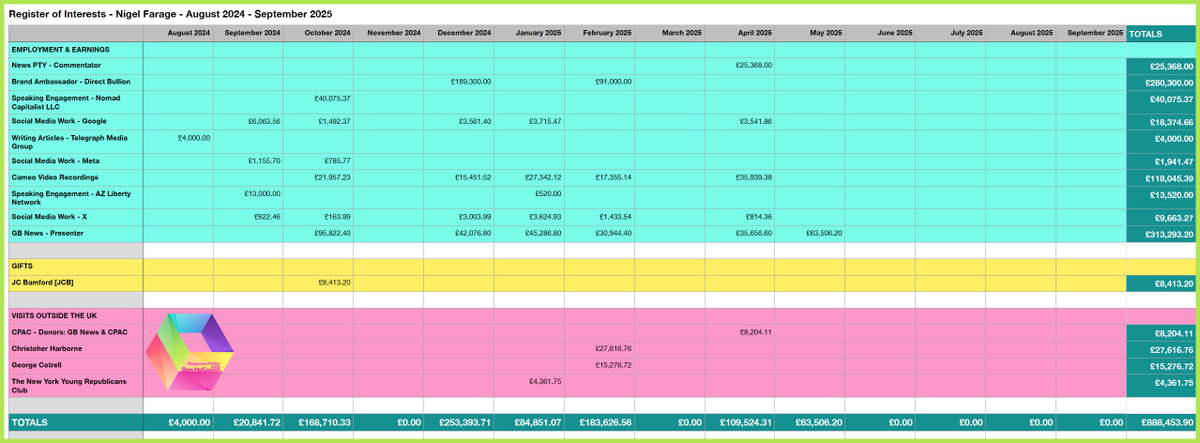
Task: Click the '£520.00' AZ Liberty January cell
Action: [x=548, y=193]
